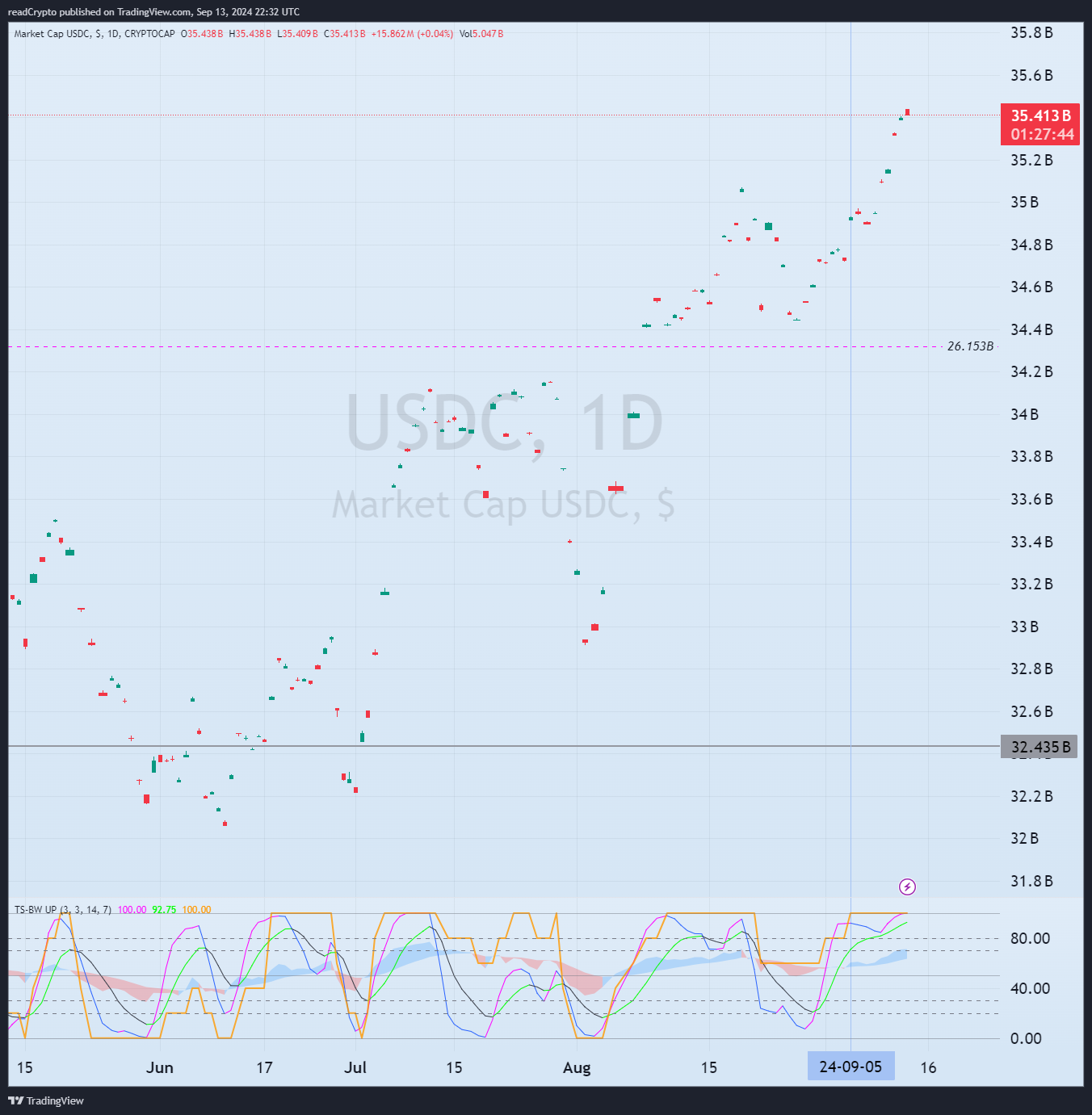Click the 80.00 indicator scale label
Viewport: 1092px width, 1115px height.
pos(1030,938)
